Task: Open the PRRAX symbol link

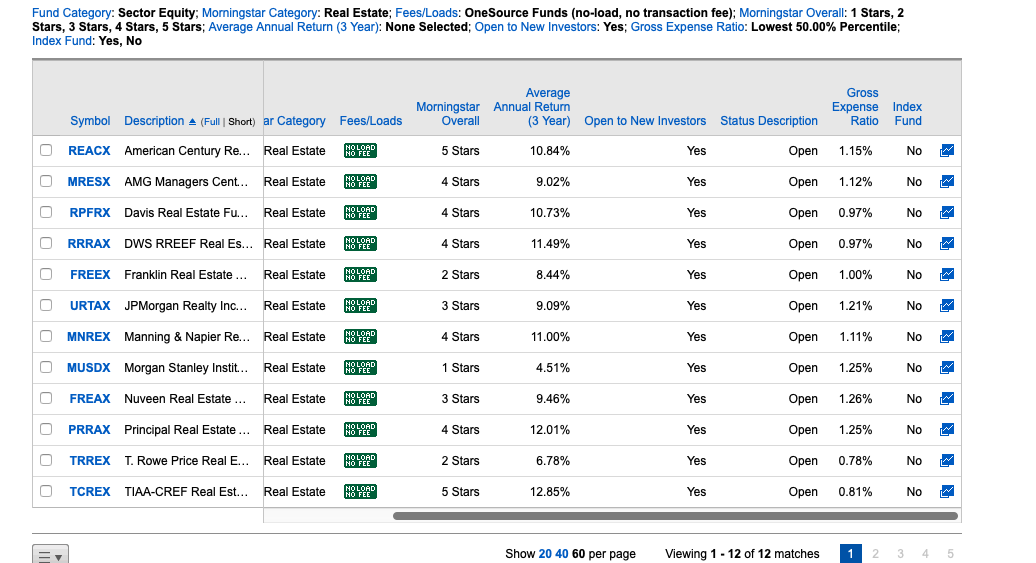Action: (x=89, y=430)
